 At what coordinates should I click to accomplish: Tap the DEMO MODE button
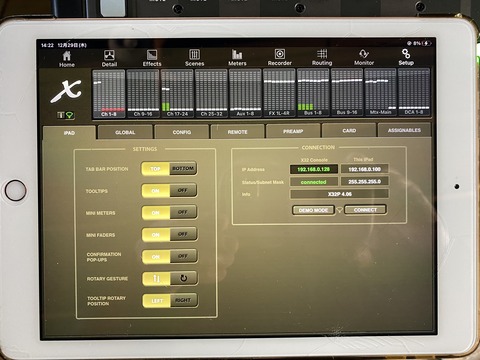pos(313,210)
